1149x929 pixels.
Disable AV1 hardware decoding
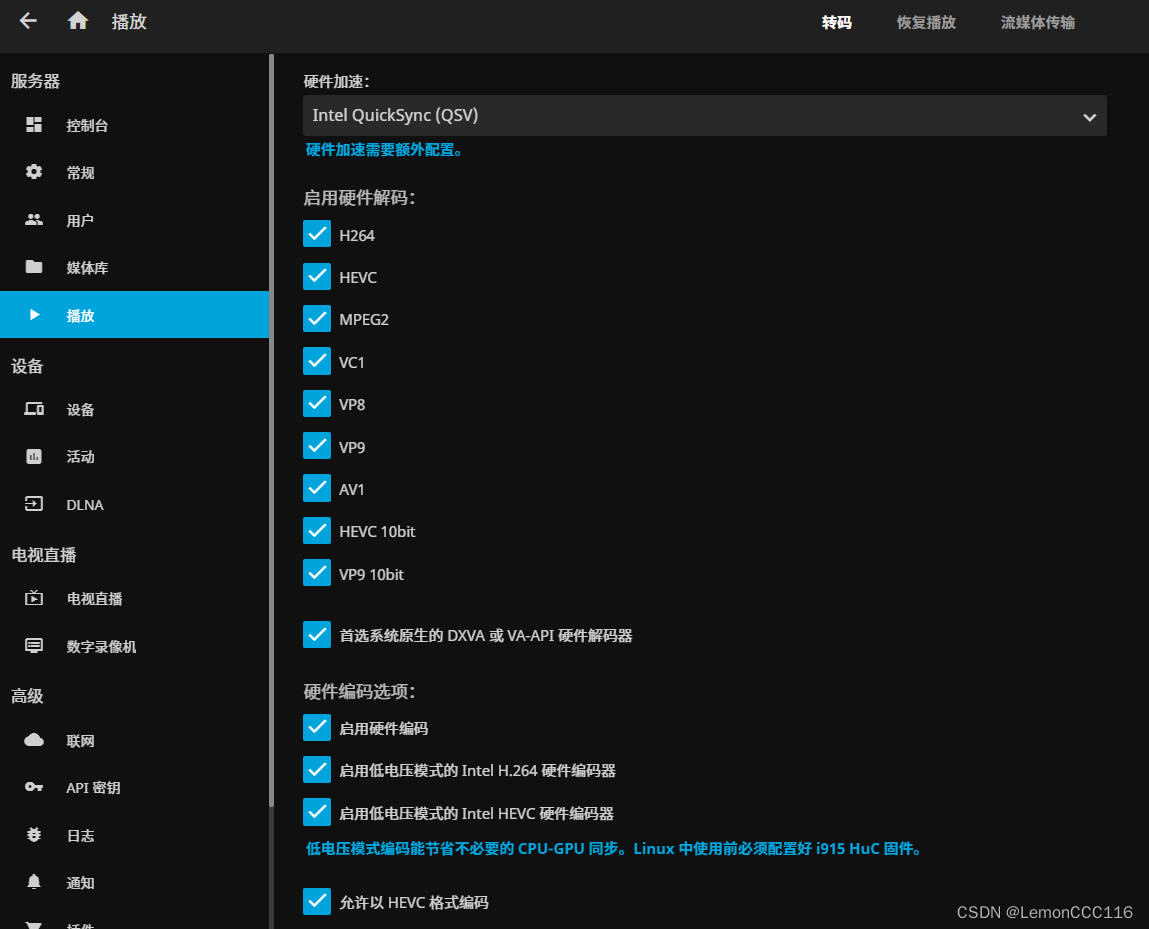pos(317,488)
